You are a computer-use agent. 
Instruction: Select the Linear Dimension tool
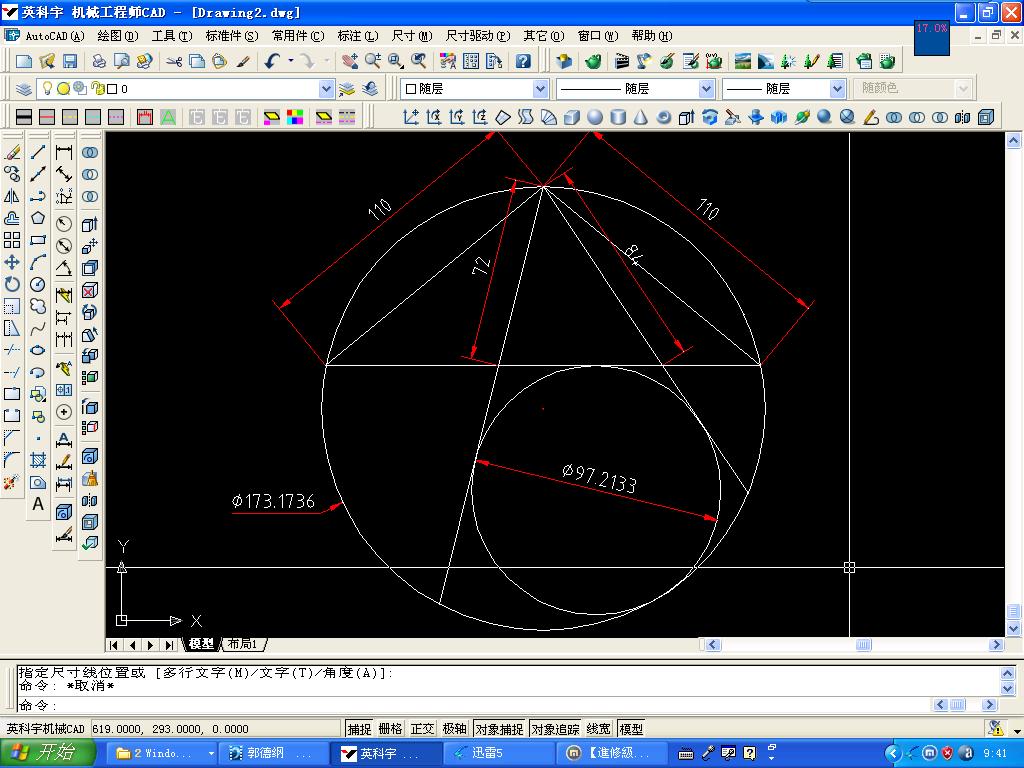(x=64, y=152)
